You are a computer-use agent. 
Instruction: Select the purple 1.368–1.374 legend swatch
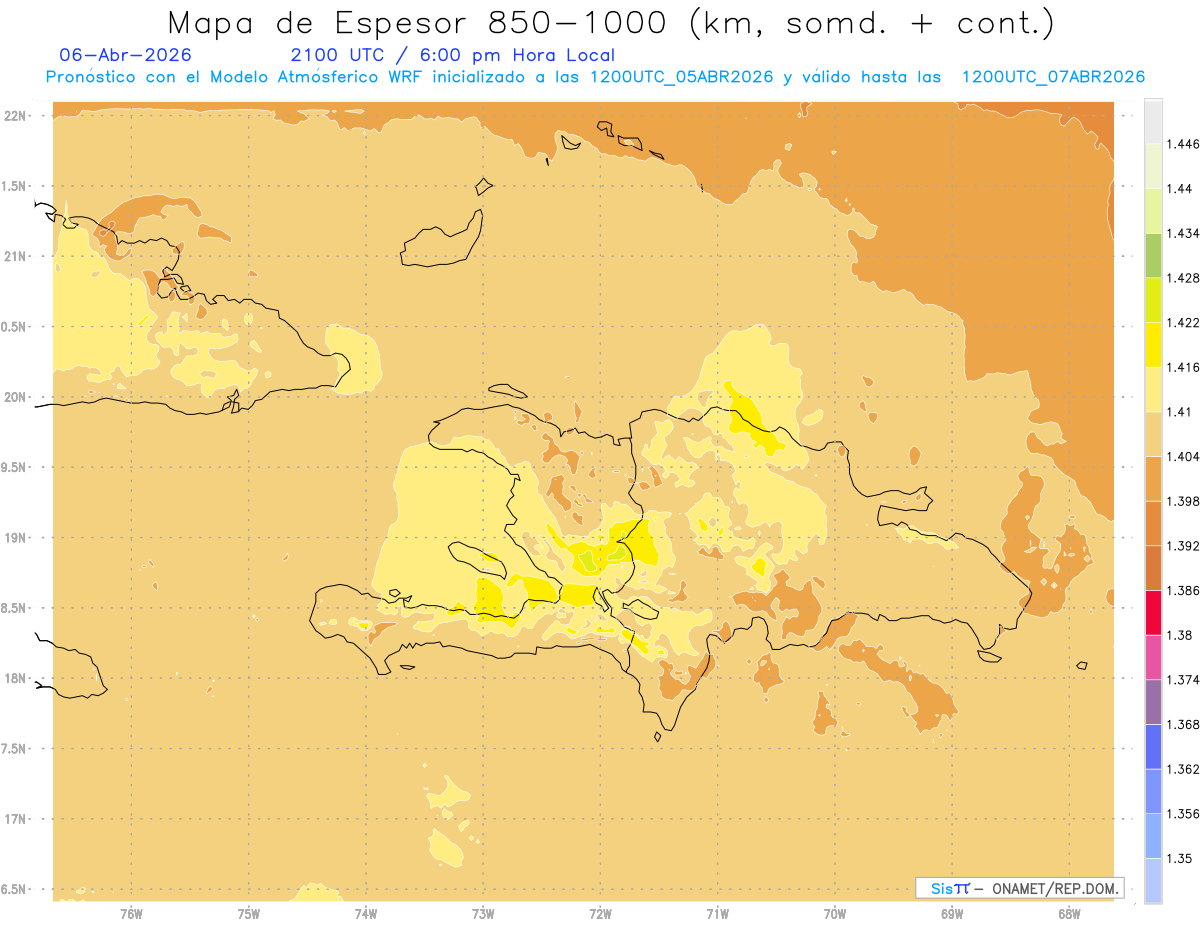tap(1153, 703)
